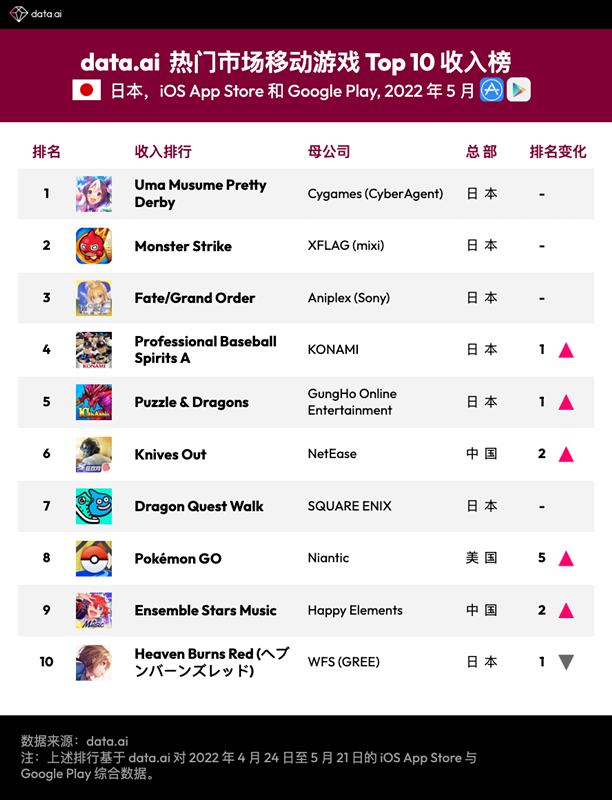Open the Uma Musume Pretty Derby game icon

94,194
